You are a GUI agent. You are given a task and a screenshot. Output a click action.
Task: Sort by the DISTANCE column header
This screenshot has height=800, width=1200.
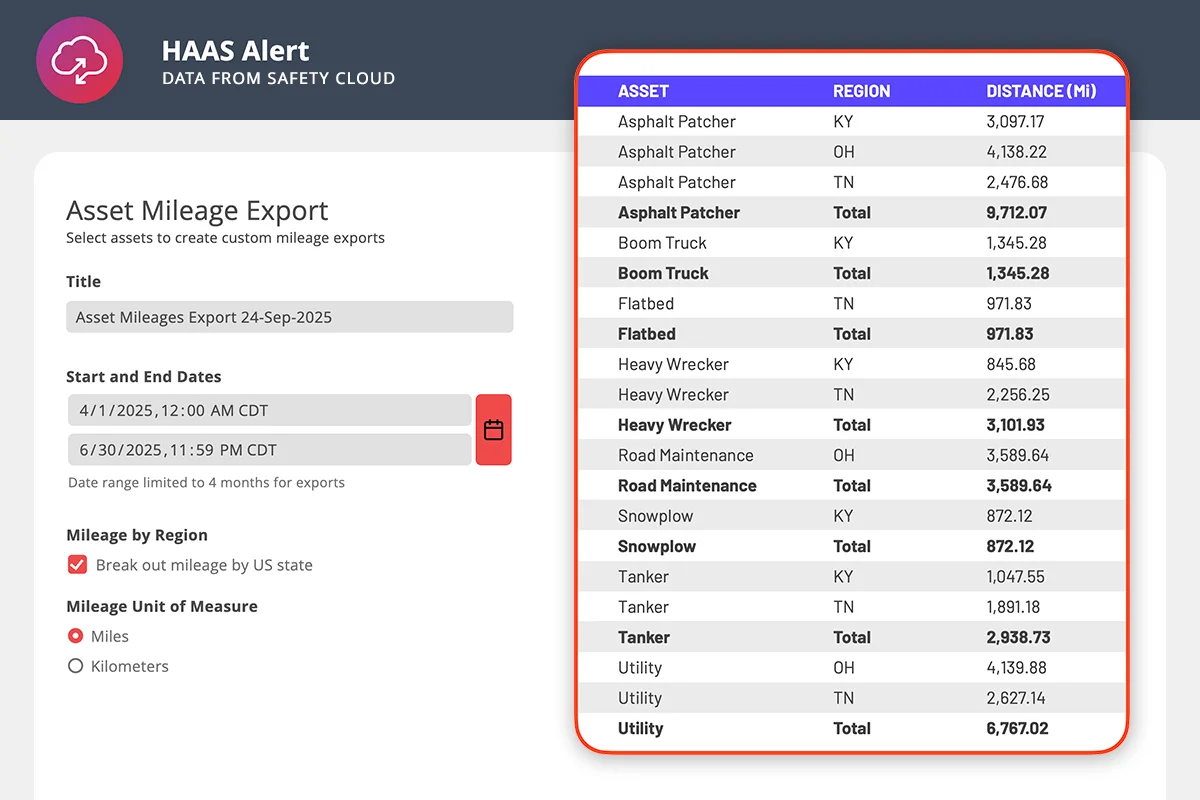[1044, 91]
